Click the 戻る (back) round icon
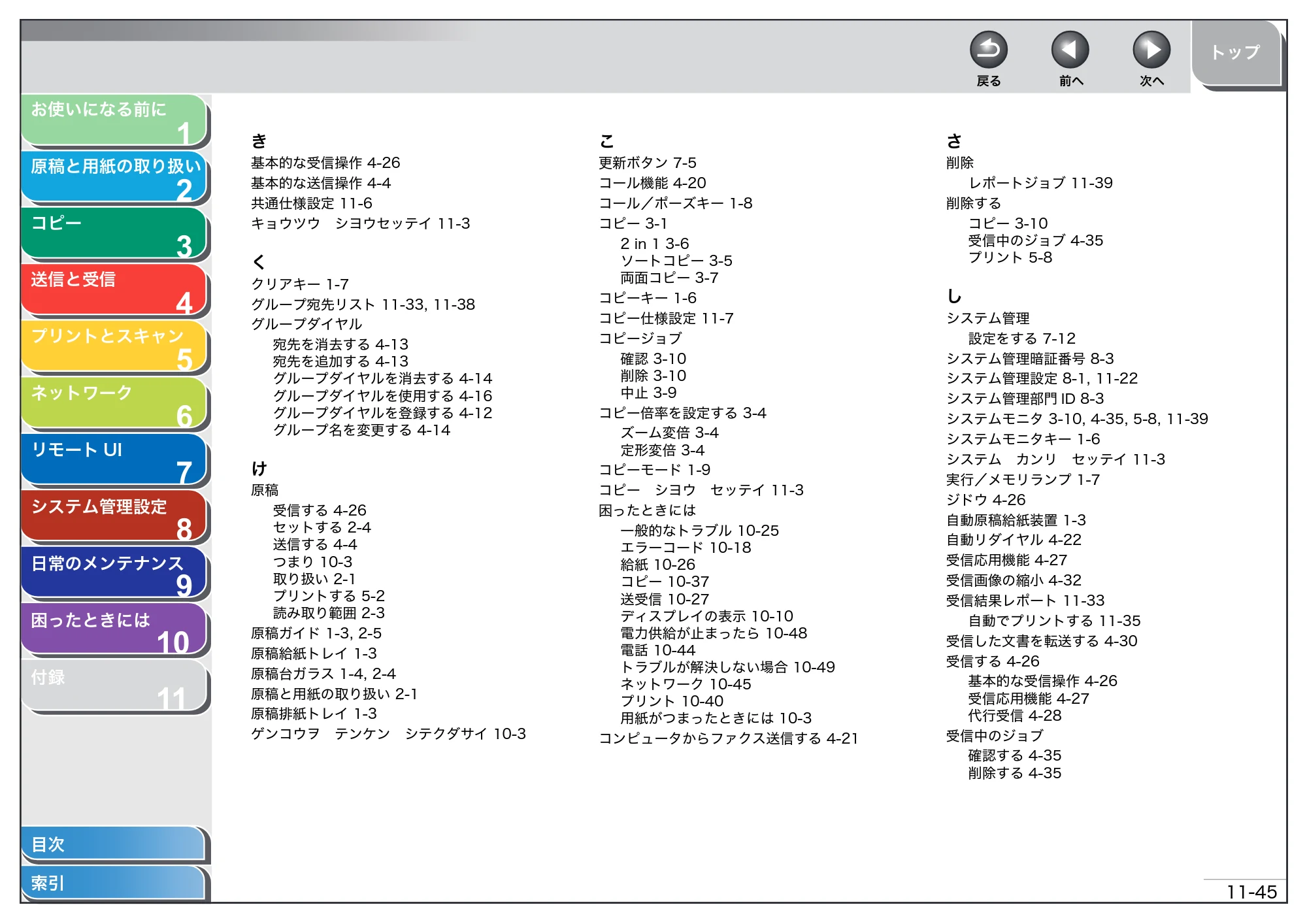 [988, 50]
